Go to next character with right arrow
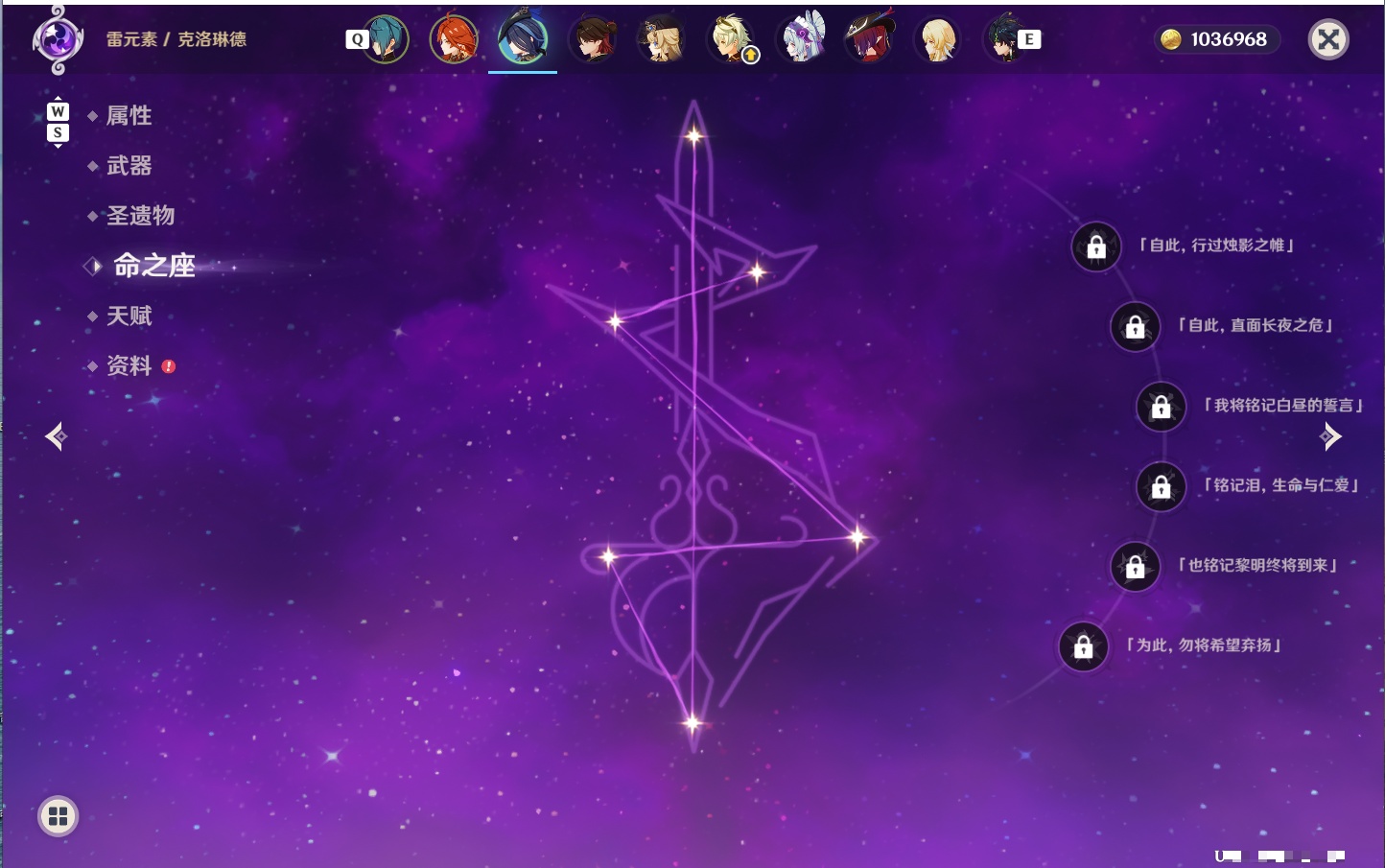The width and height of the screenshot is (1385, 868). coord(1329,436)
